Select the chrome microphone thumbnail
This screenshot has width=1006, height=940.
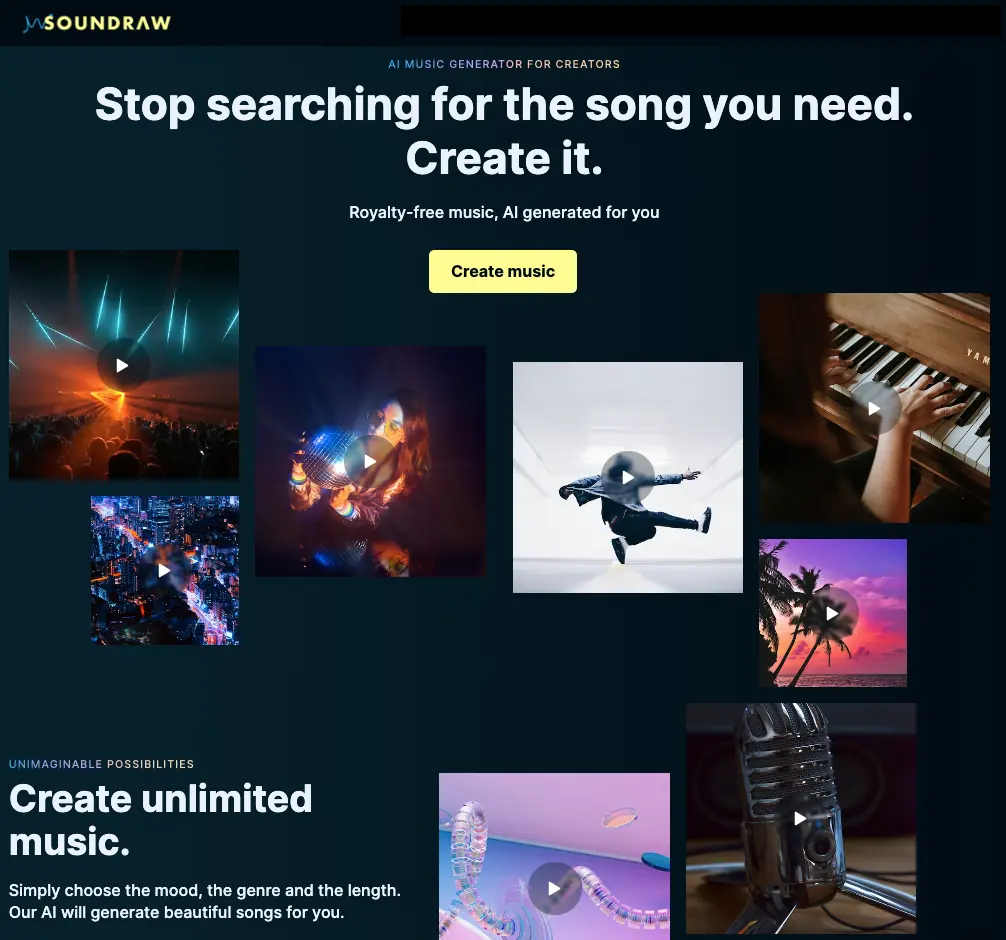pyautogui.click(x=801, y=818)
